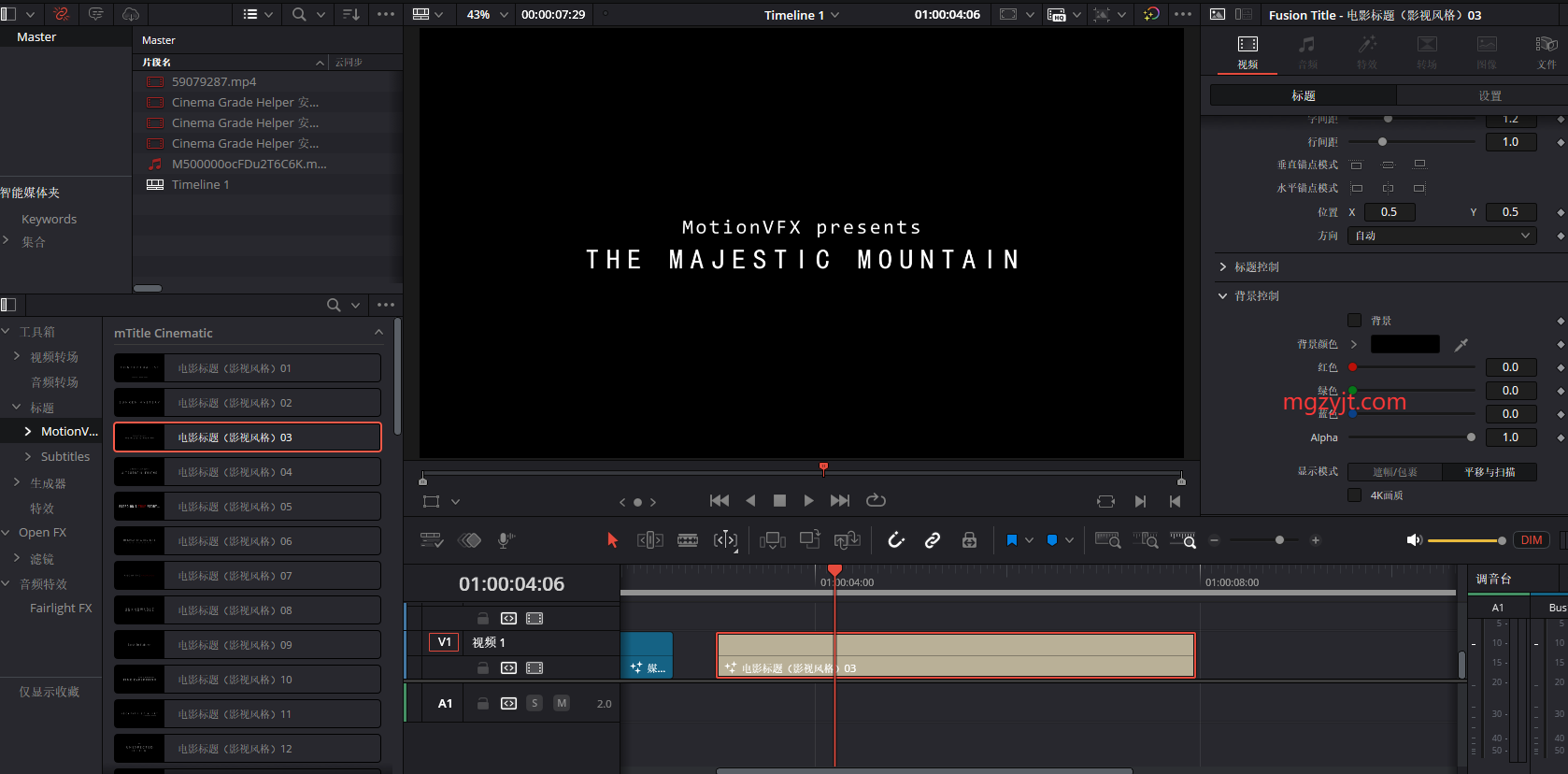
Task: Switch to the 设置 settings tab
Action: [1490, 95]
